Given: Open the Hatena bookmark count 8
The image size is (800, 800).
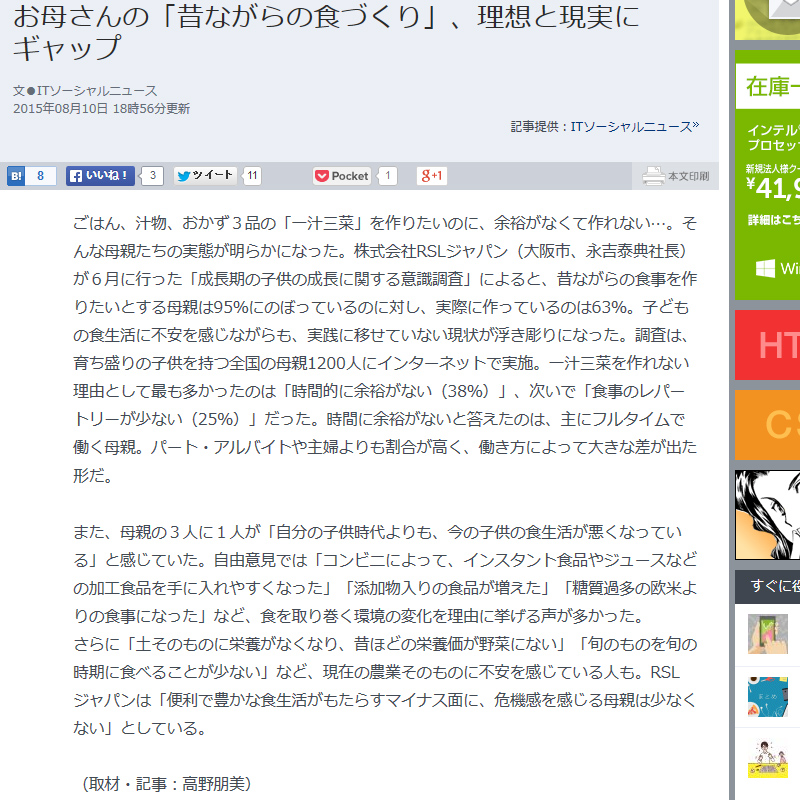Looking at the screenshot, I should click(x=41, y=176).
